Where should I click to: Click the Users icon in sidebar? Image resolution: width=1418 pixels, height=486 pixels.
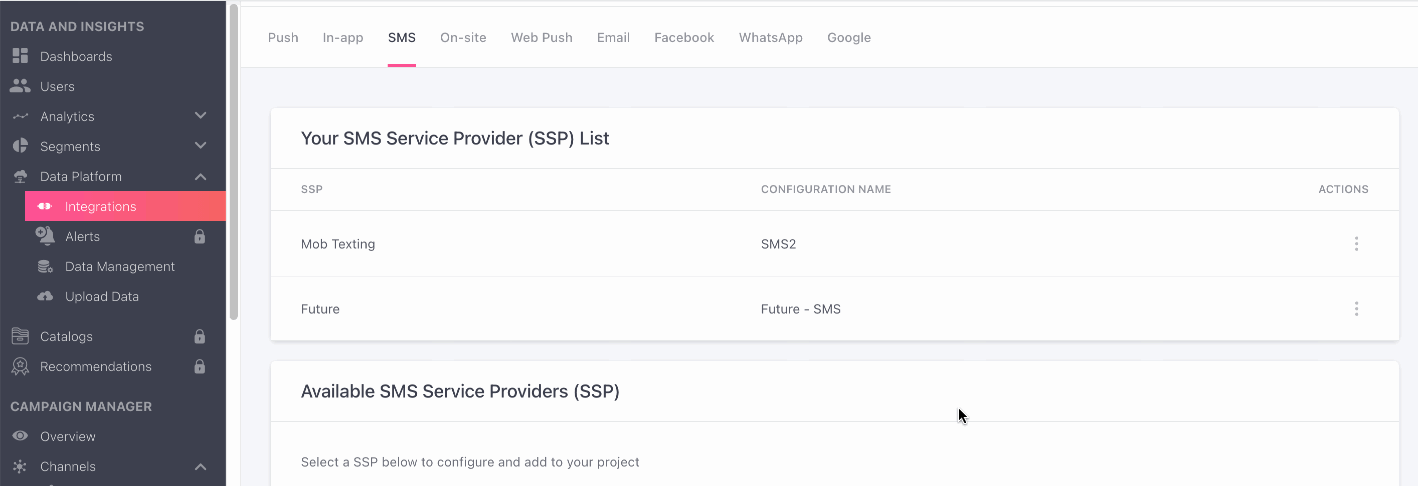click(x=20, y=87)
